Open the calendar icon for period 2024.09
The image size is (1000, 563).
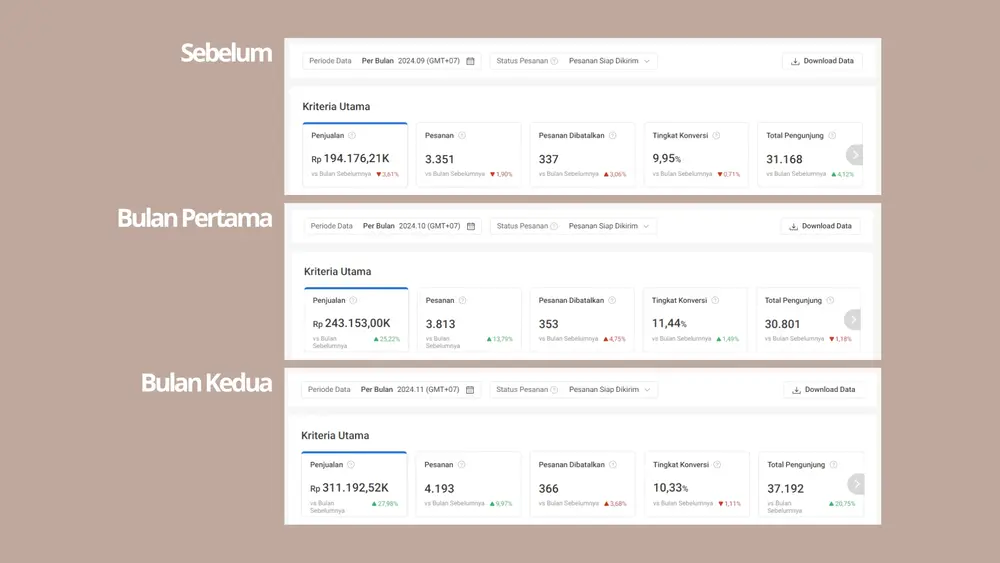click(x=470, y=61)
